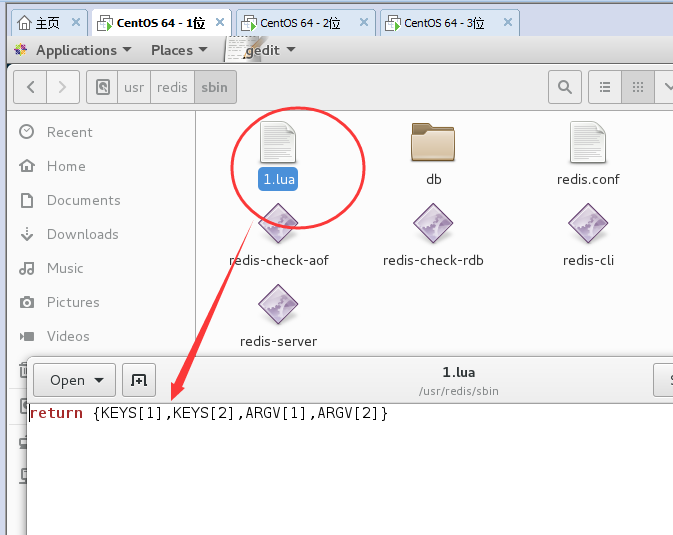Open the db folder
The image size is (673, 535).
433,142
